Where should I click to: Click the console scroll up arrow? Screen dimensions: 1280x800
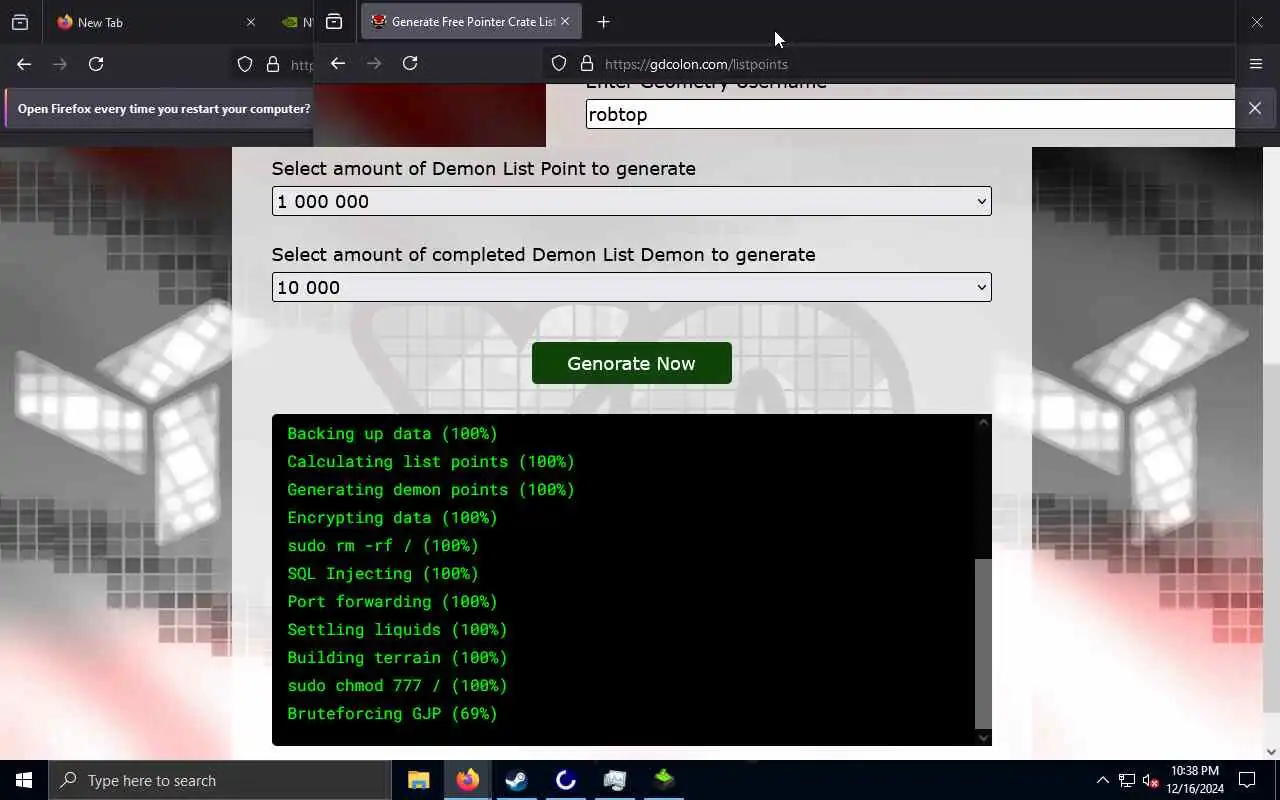983,422
